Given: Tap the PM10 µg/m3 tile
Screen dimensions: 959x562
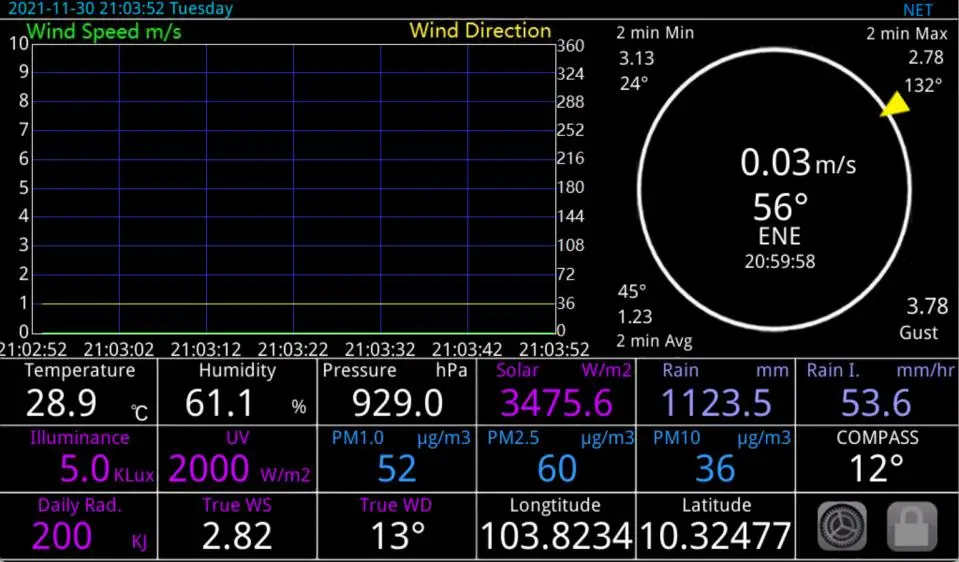Looking at the screenshot, I should coord(716,458).
